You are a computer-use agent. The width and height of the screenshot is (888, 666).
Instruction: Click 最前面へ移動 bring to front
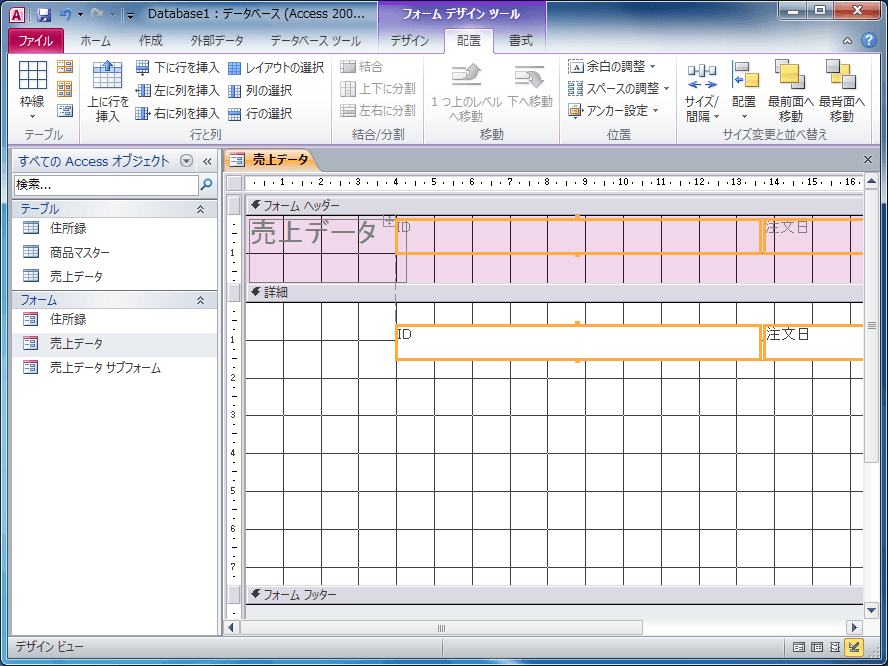791,91
